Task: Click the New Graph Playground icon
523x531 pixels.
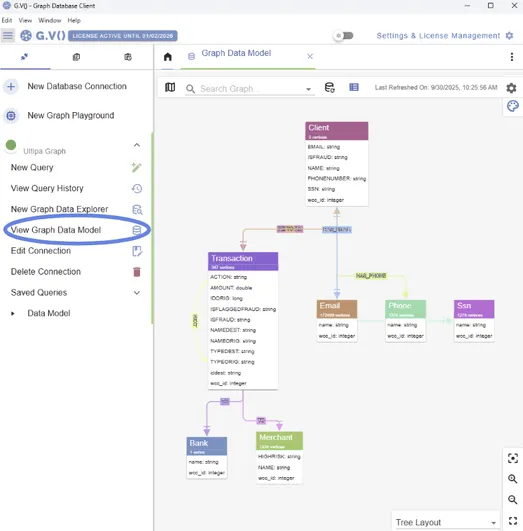Action: 11,115
